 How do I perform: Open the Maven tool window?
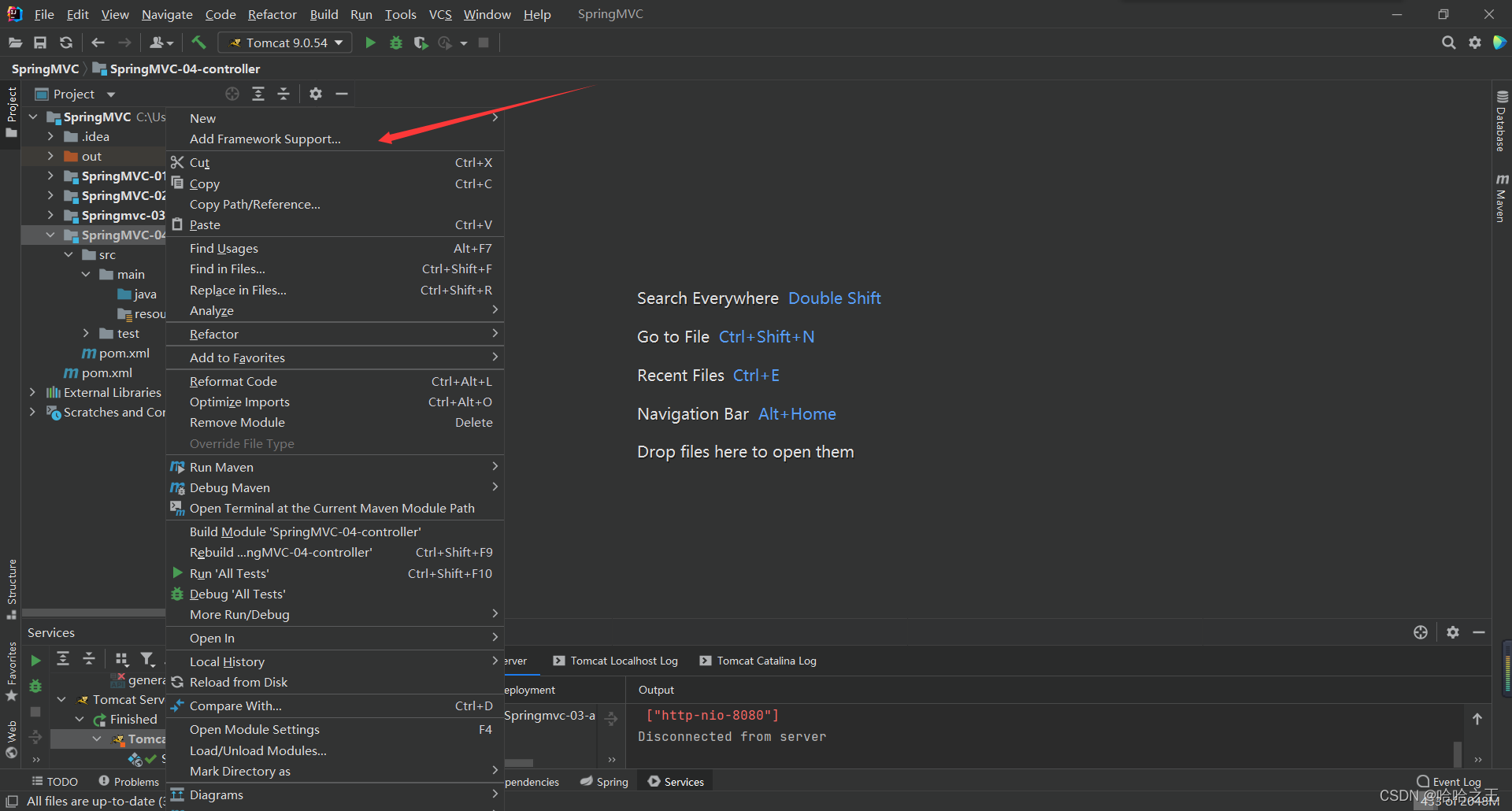click(1502, 198)
